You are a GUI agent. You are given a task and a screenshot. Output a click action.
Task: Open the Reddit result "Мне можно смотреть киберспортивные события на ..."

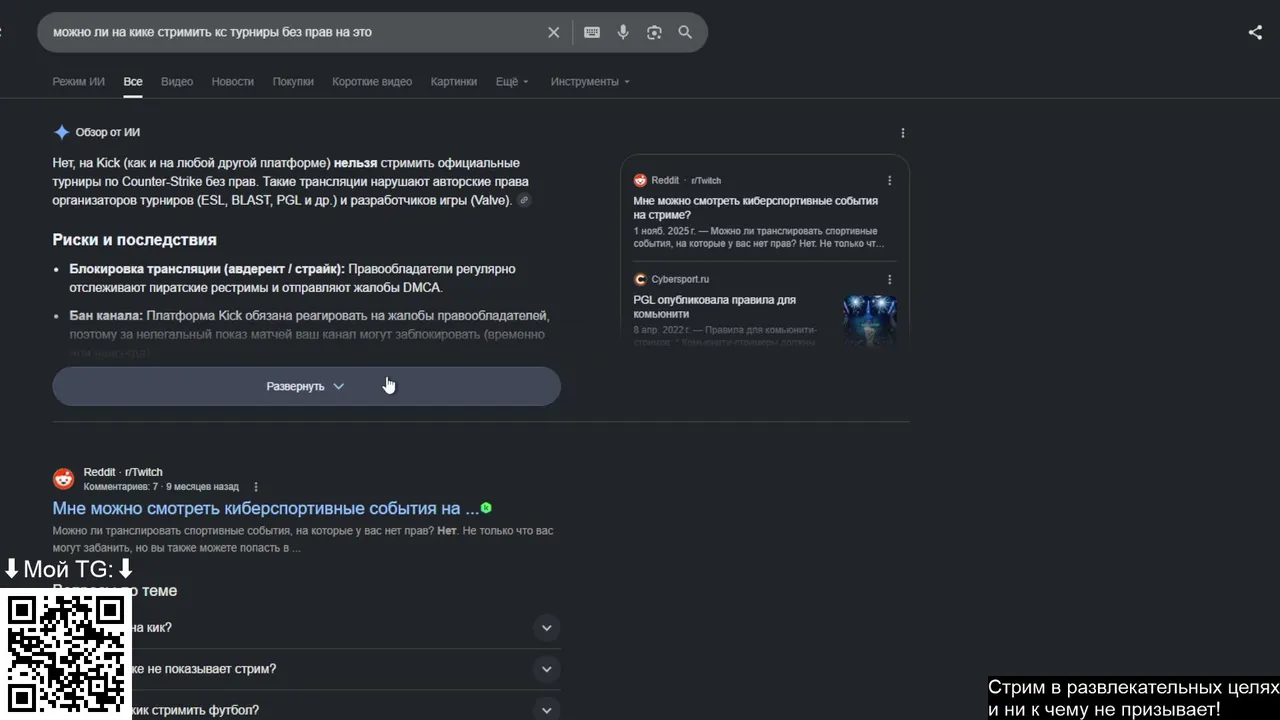click(265, 508)
